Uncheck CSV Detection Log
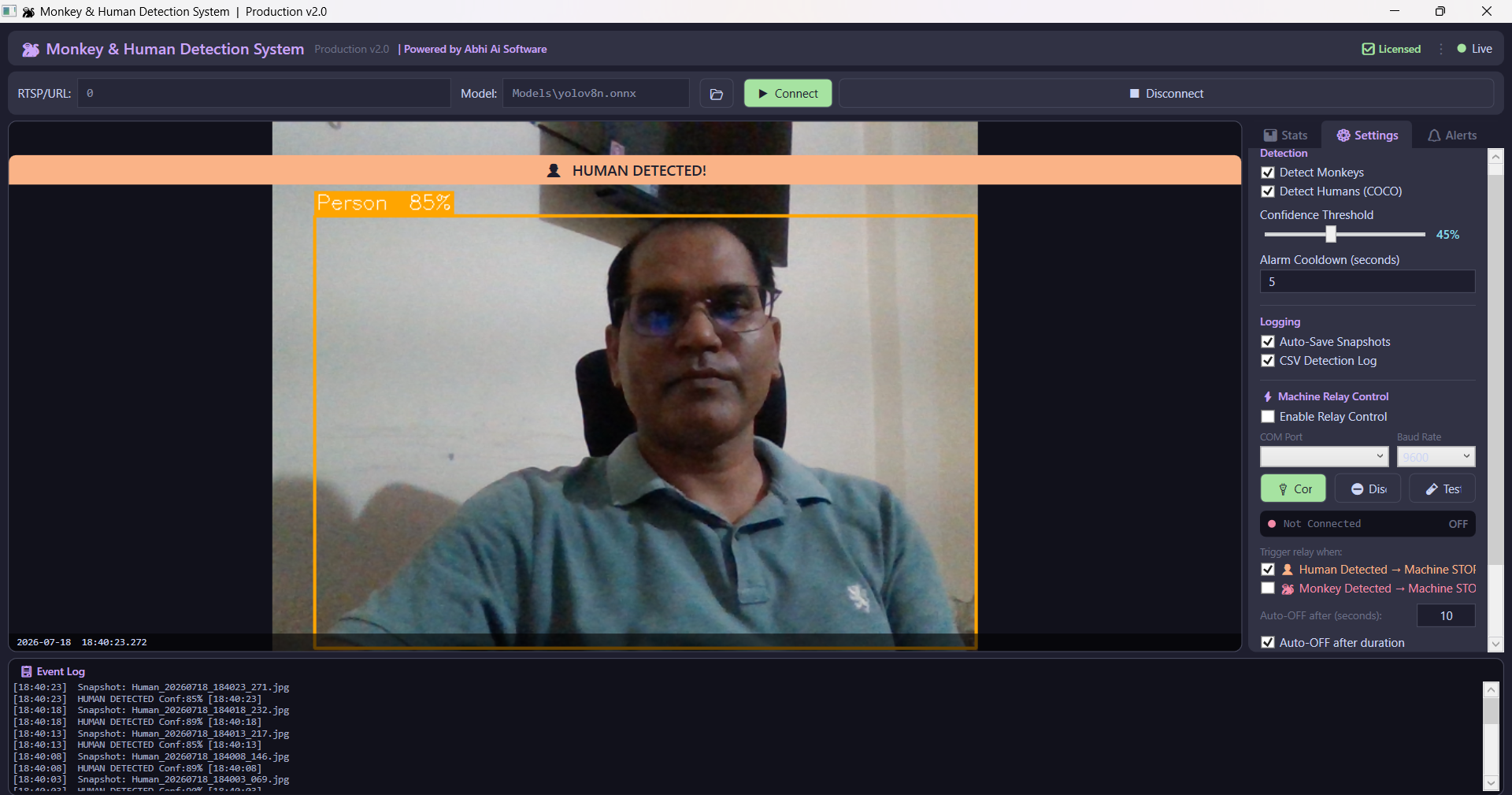 point(1268,361)
